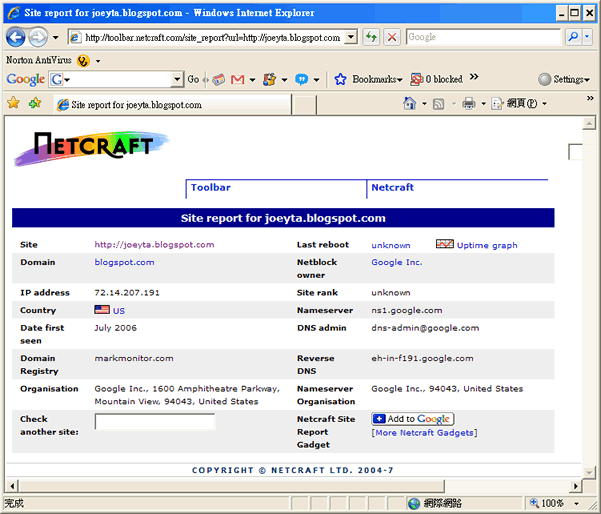The width and height of the screenshot is (601, 514).
Task: Open the zoom level dropdown arrow
Action: pos(576,503)
